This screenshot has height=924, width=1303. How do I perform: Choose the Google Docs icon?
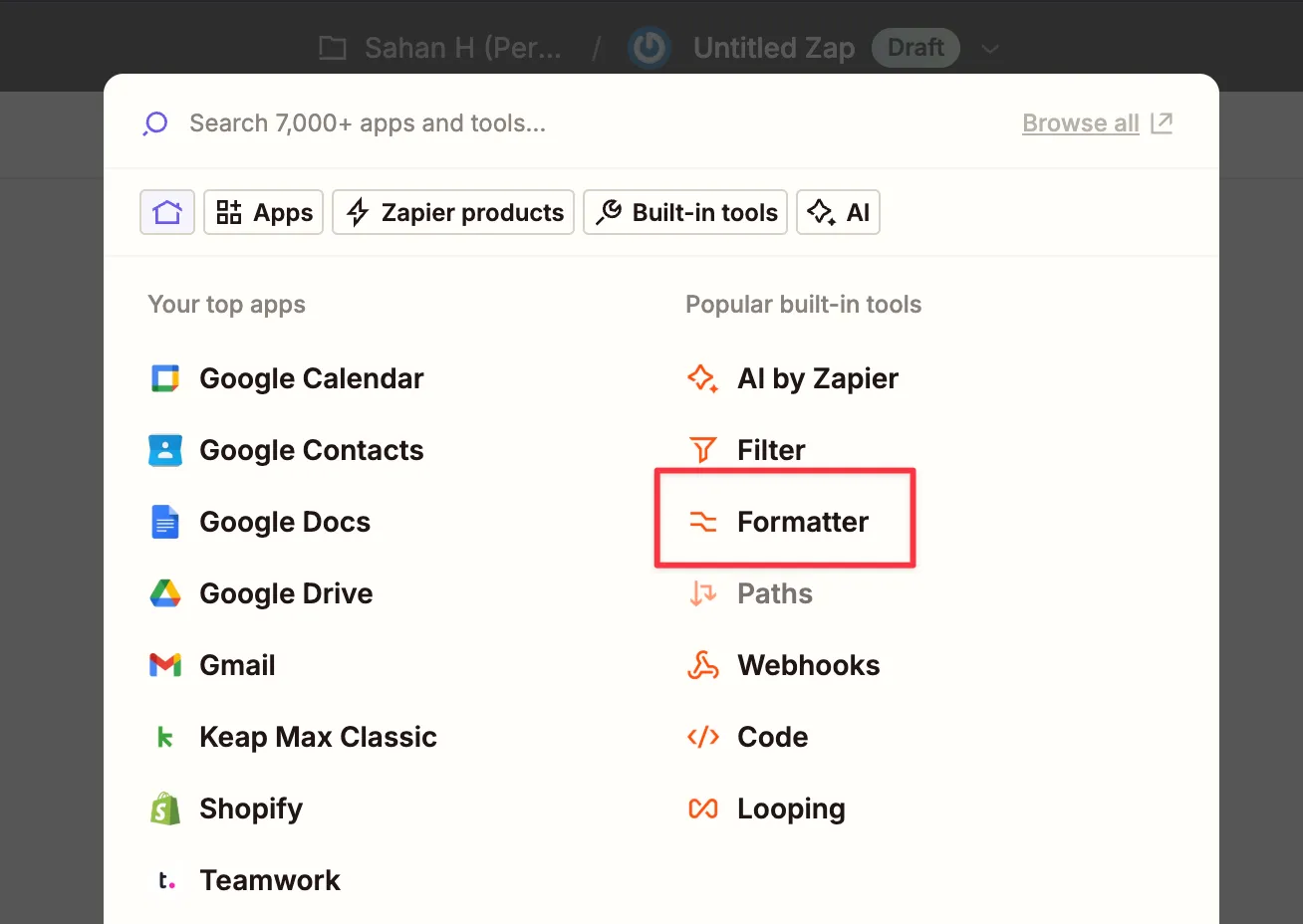point(164,522)
